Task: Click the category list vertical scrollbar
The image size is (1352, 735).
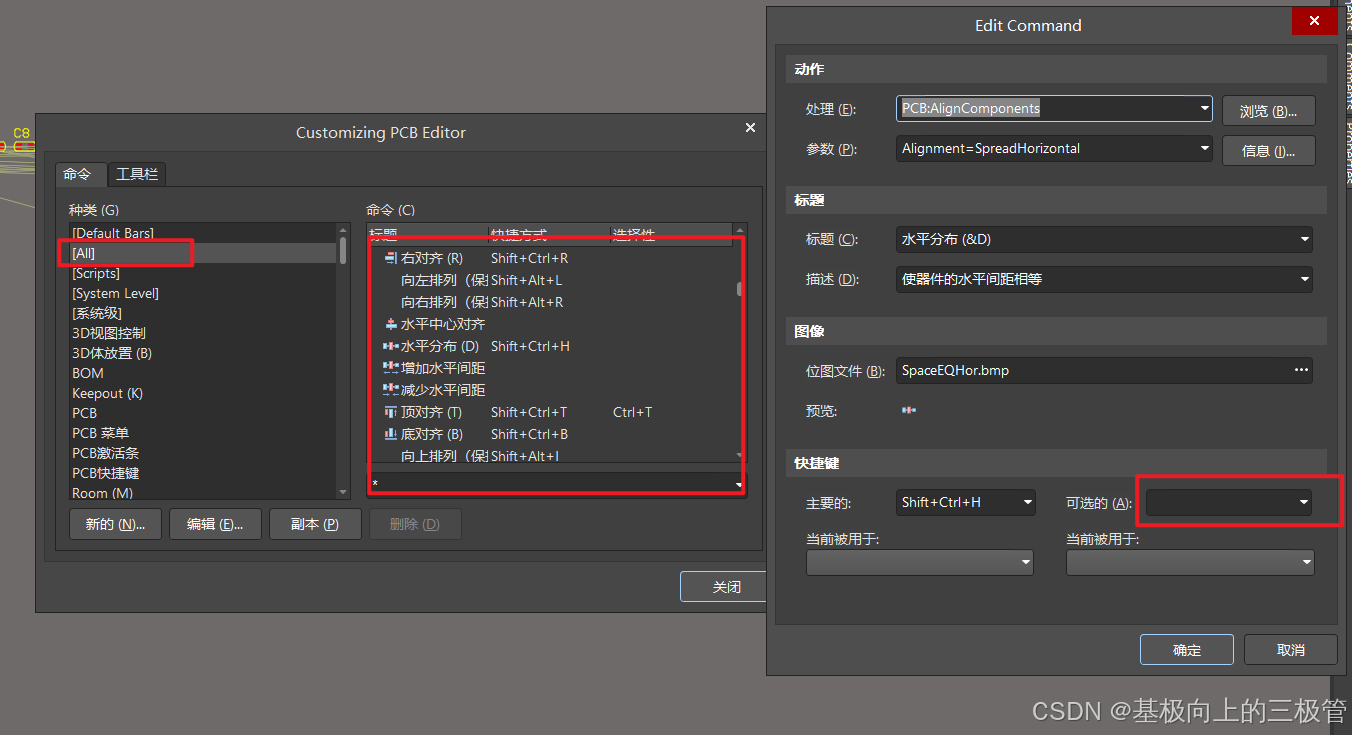Action: pos(344,360)
